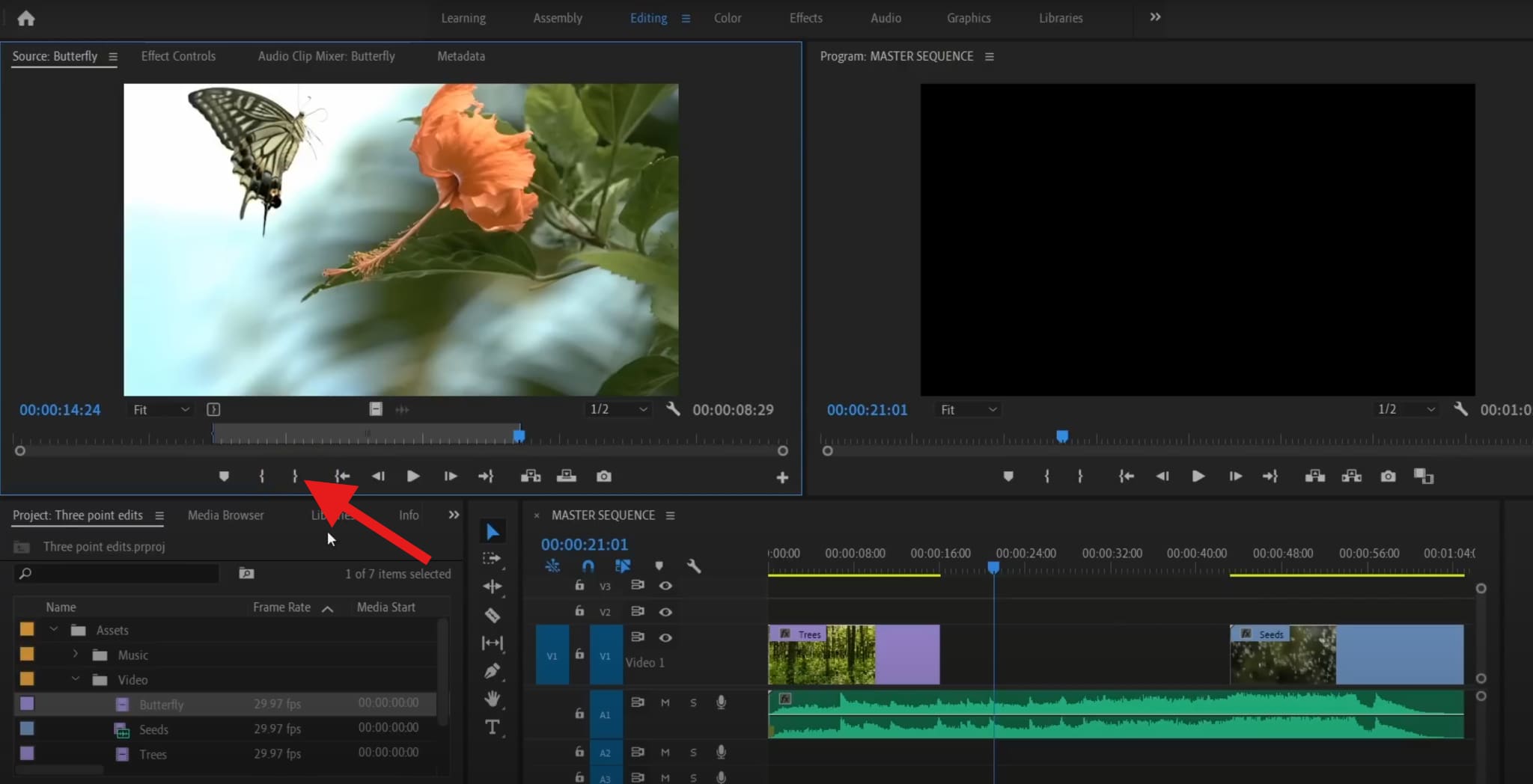Viewport: 1533px width, 784px height.
Task: Select the Ripple Edit tool
Action: point(492,587)
